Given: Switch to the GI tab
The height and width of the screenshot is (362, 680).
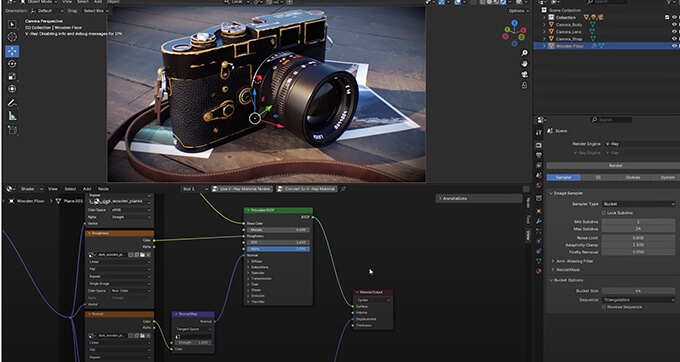Looking at the screenshot, I should tap(598, 177).
